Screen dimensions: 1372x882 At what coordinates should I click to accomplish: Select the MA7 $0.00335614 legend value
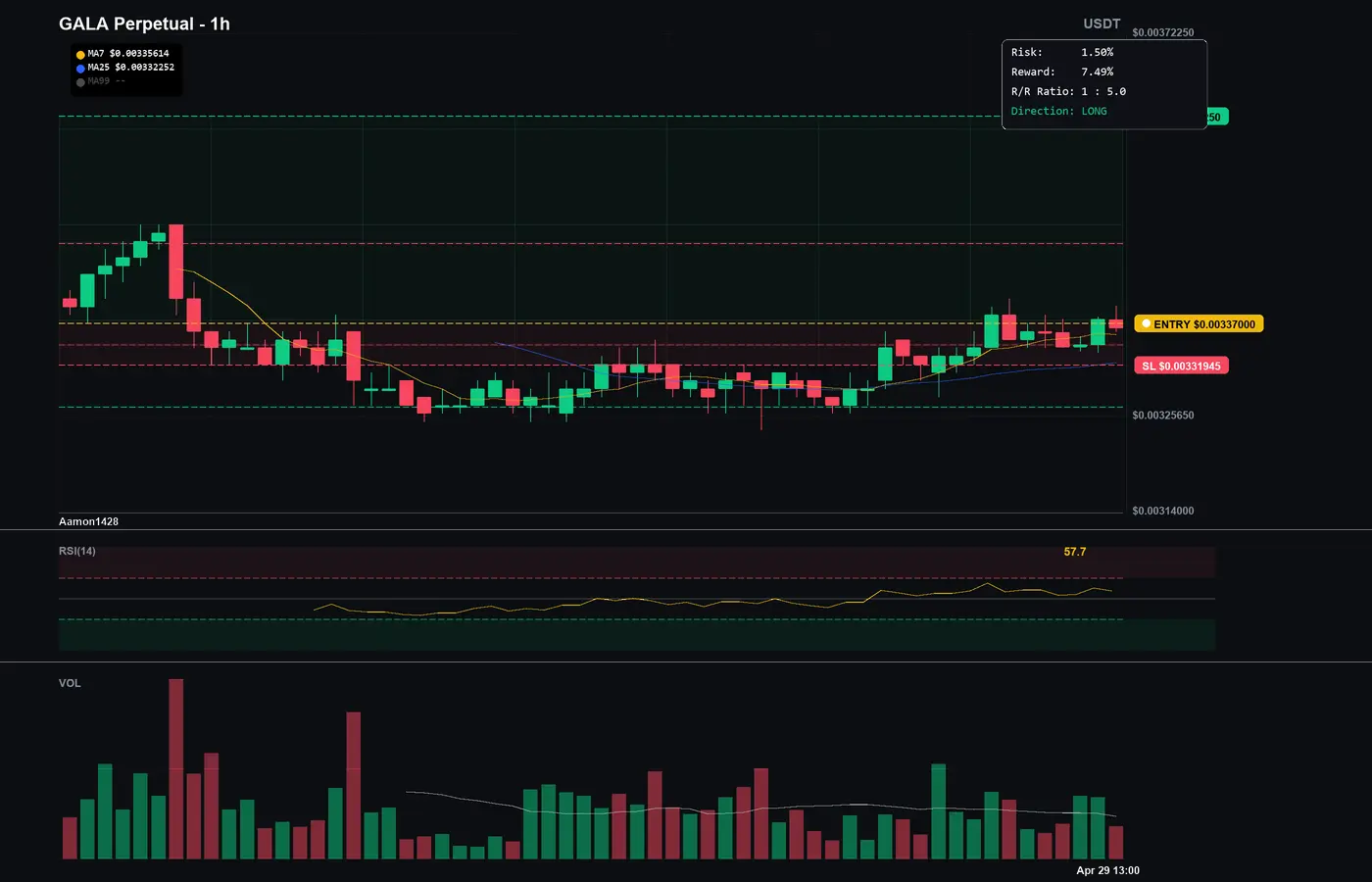128,54
